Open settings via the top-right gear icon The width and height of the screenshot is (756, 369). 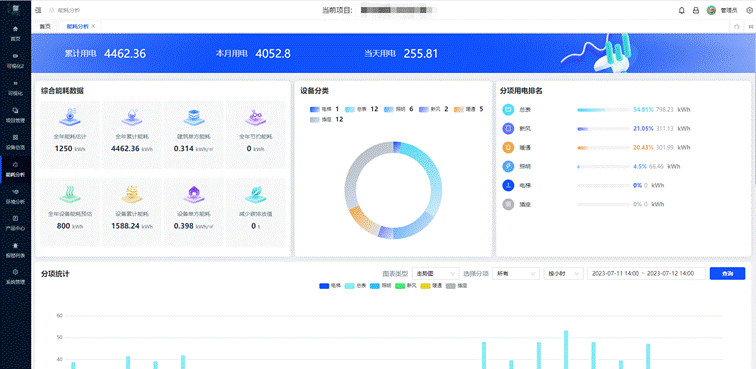[x=749, y=10]
